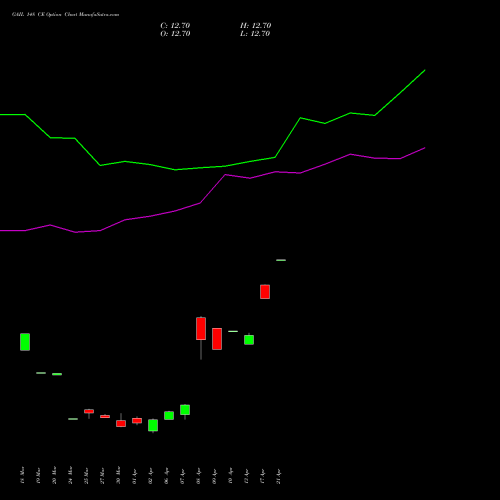Select the red candle above 17 Apr
Viewport: 500px width, 500px height.
click(265, 292)
